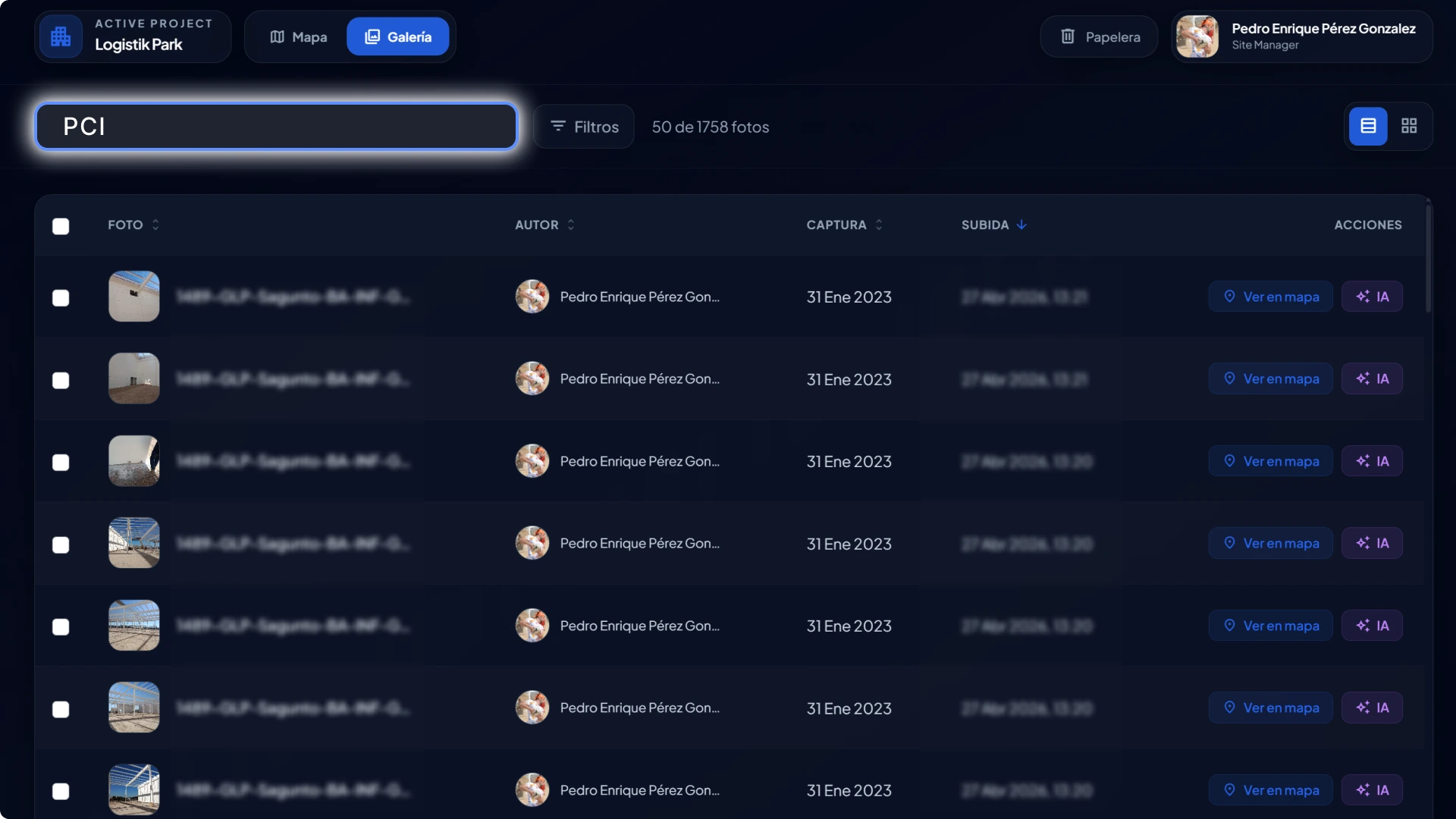Select the sixth photo row checkbox
Image resolution: width=1456 pixels, height=819 pixels.
61,709
